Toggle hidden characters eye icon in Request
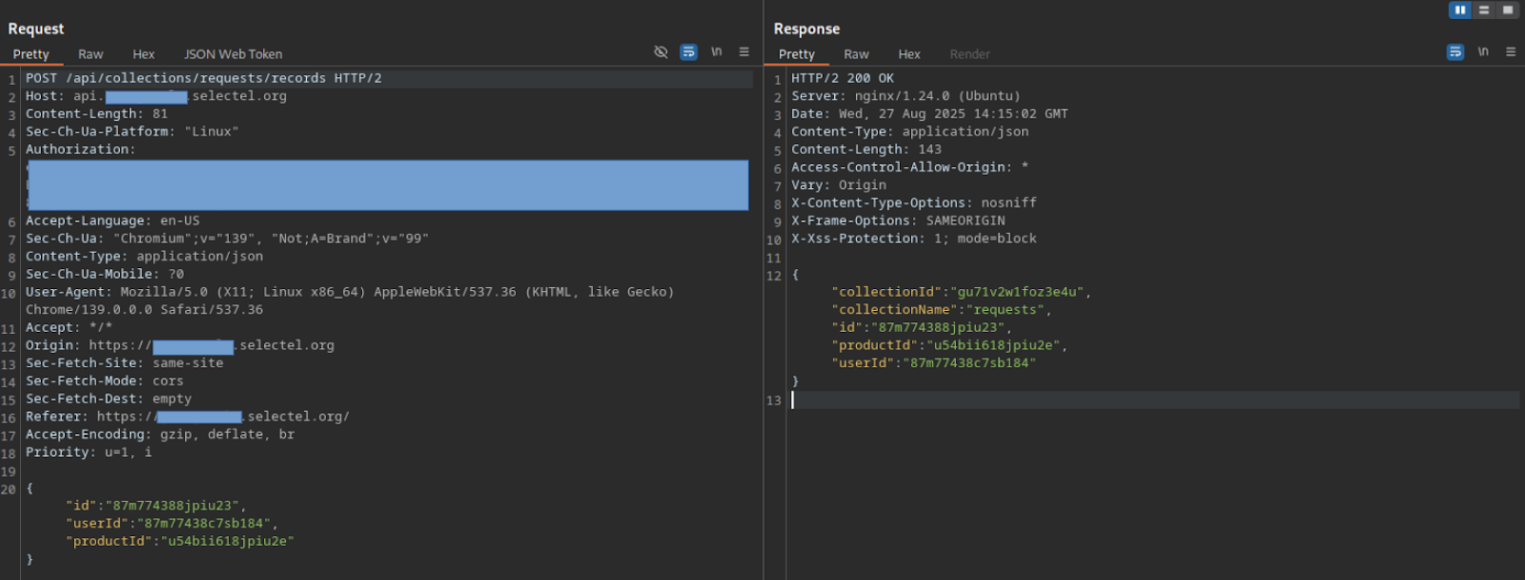 point(661,52)
